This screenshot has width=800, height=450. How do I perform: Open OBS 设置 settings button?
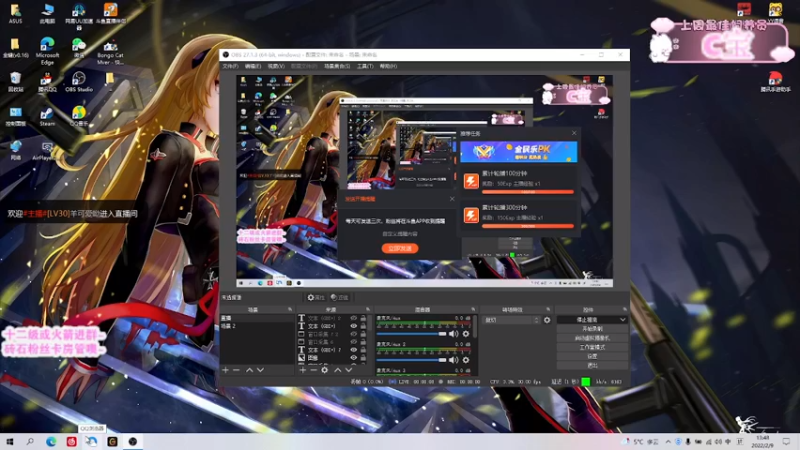[592, 356]
